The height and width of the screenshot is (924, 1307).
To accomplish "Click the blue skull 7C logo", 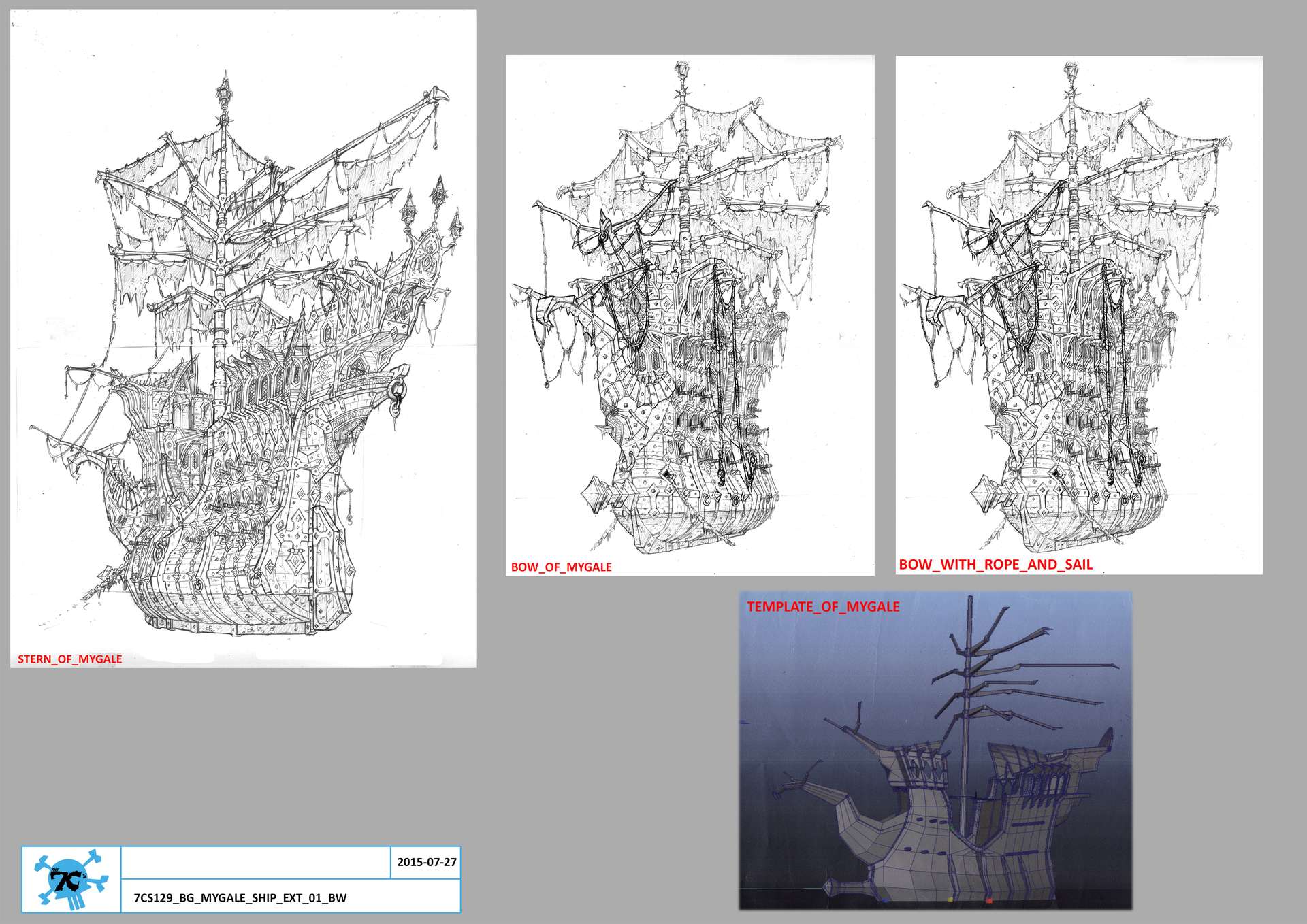I will (71, 880).
